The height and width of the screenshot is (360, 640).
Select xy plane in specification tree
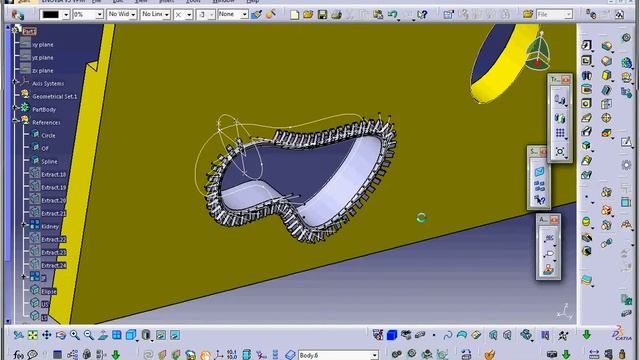(x=42, y=44)
